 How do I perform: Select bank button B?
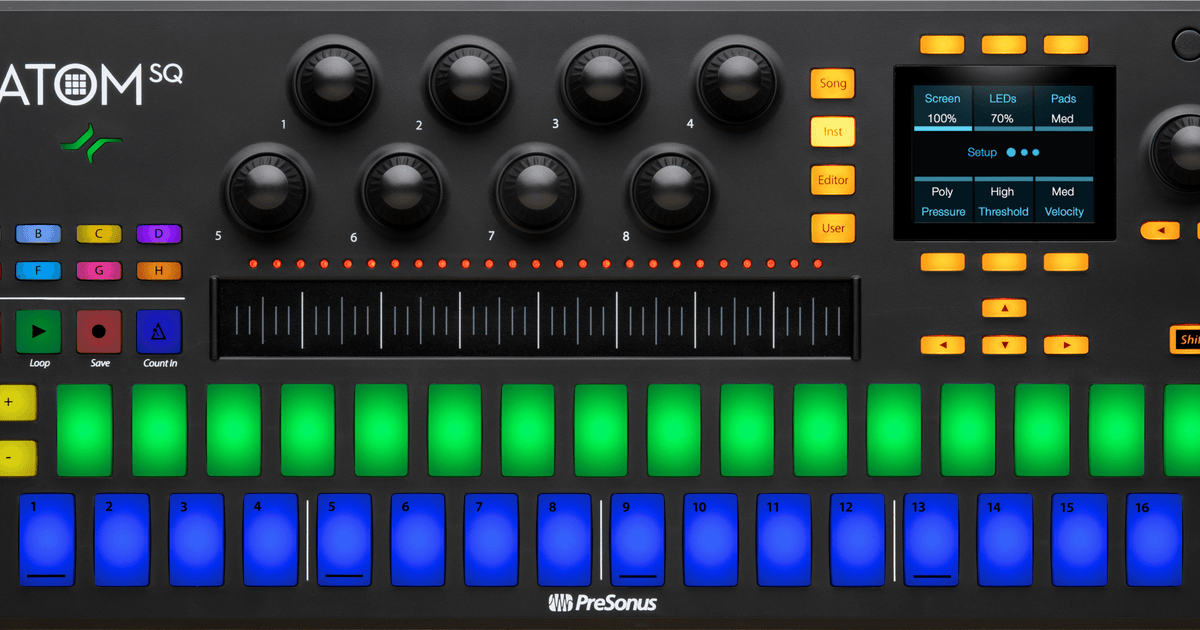[39, 234]
